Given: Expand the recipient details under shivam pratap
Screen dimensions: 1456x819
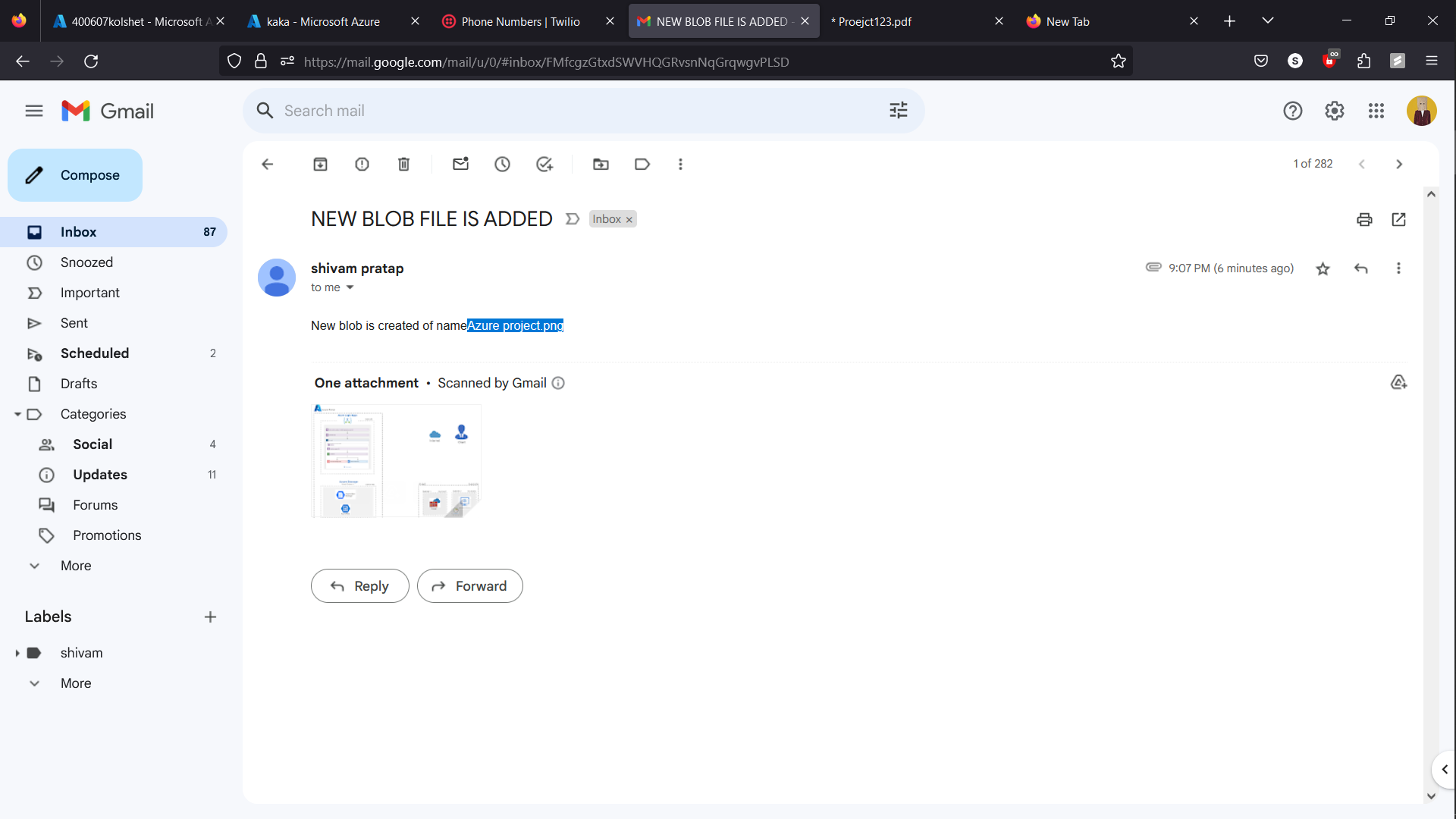Looking at the screenshot, I should 350,287.
